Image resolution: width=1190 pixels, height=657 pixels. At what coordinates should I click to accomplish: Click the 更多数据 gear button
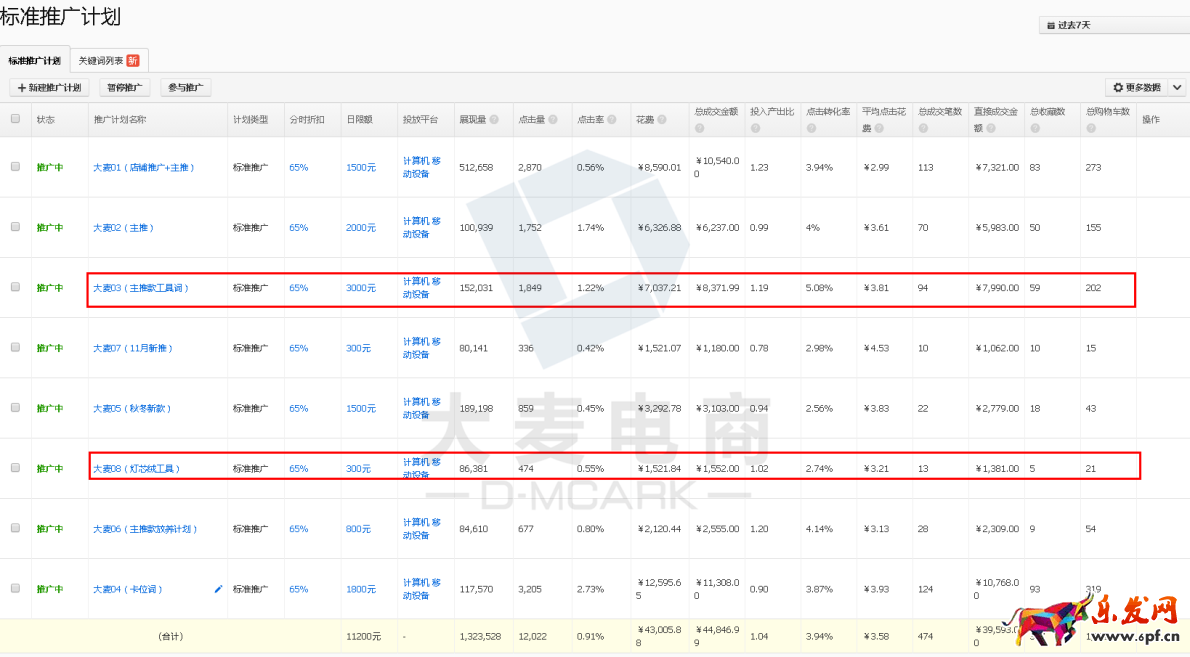click(x=1137, y=87)
